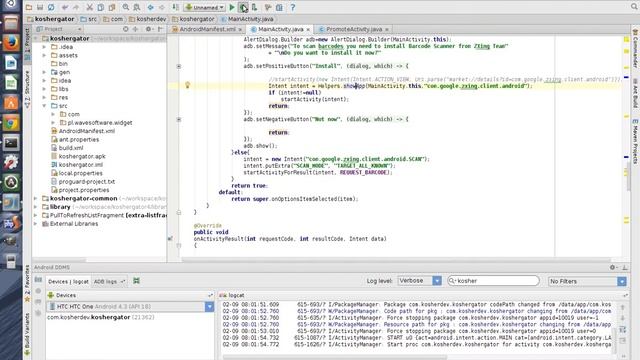Select proguard-project.txt file
Viewport: 640px width, 360px height.
[83, 182]
